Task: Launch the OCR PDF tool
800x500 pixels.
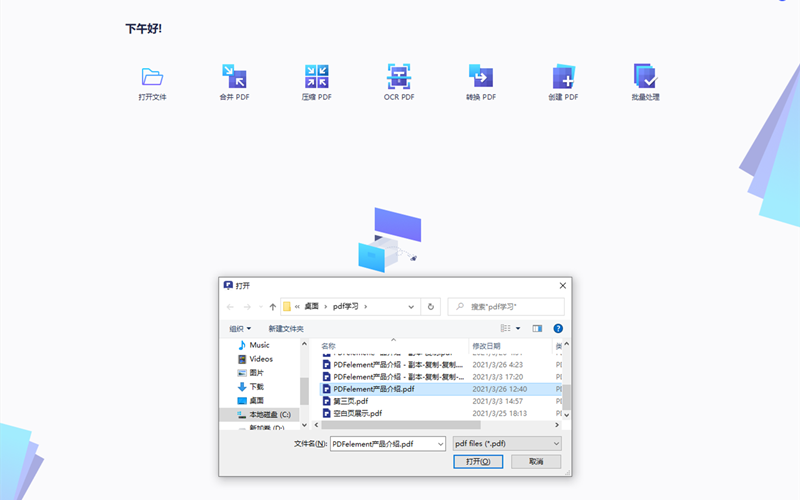Action: point(399,77)
